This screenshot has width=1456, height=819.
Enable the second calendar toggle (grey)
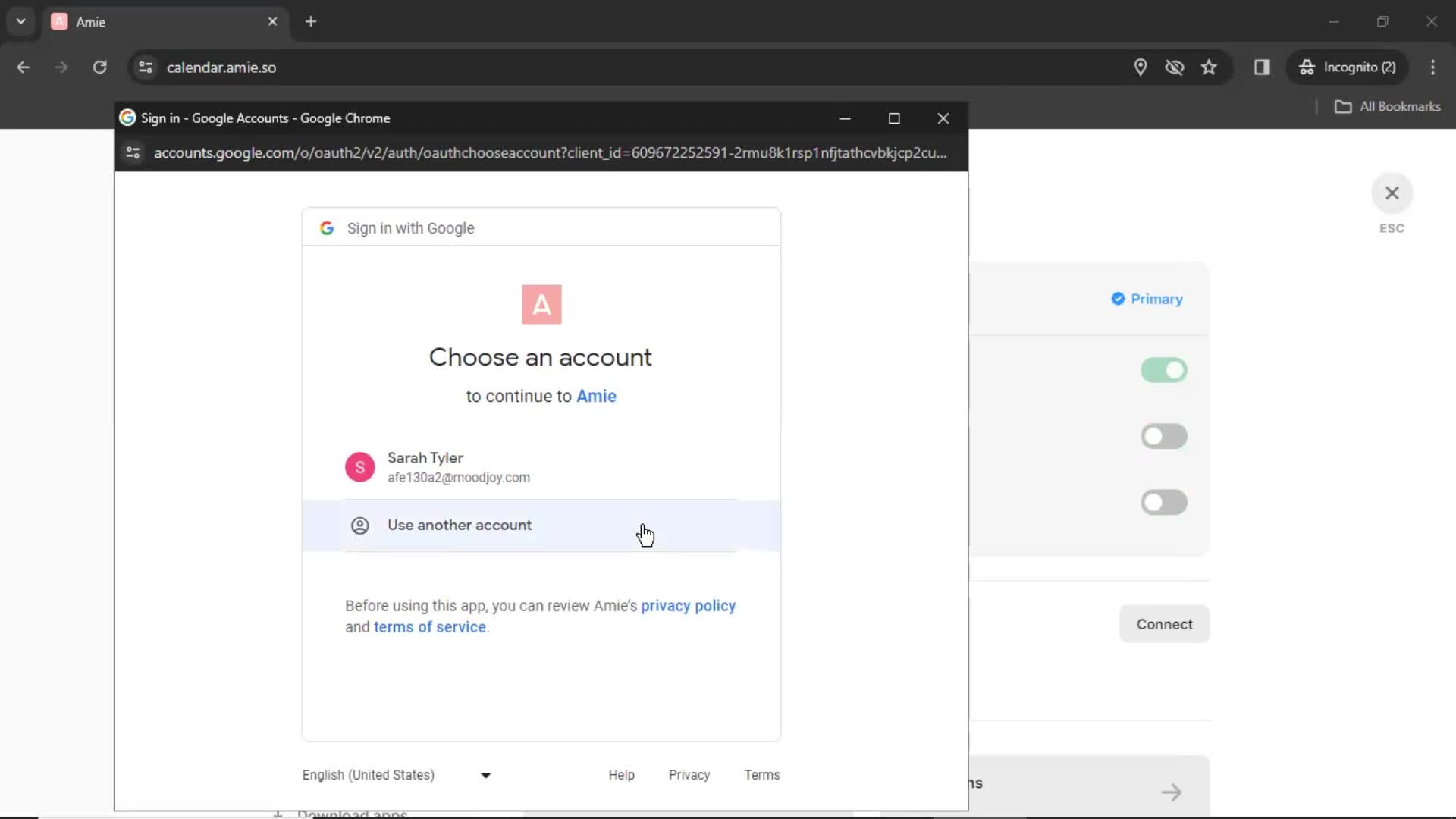coord(1163,435)
